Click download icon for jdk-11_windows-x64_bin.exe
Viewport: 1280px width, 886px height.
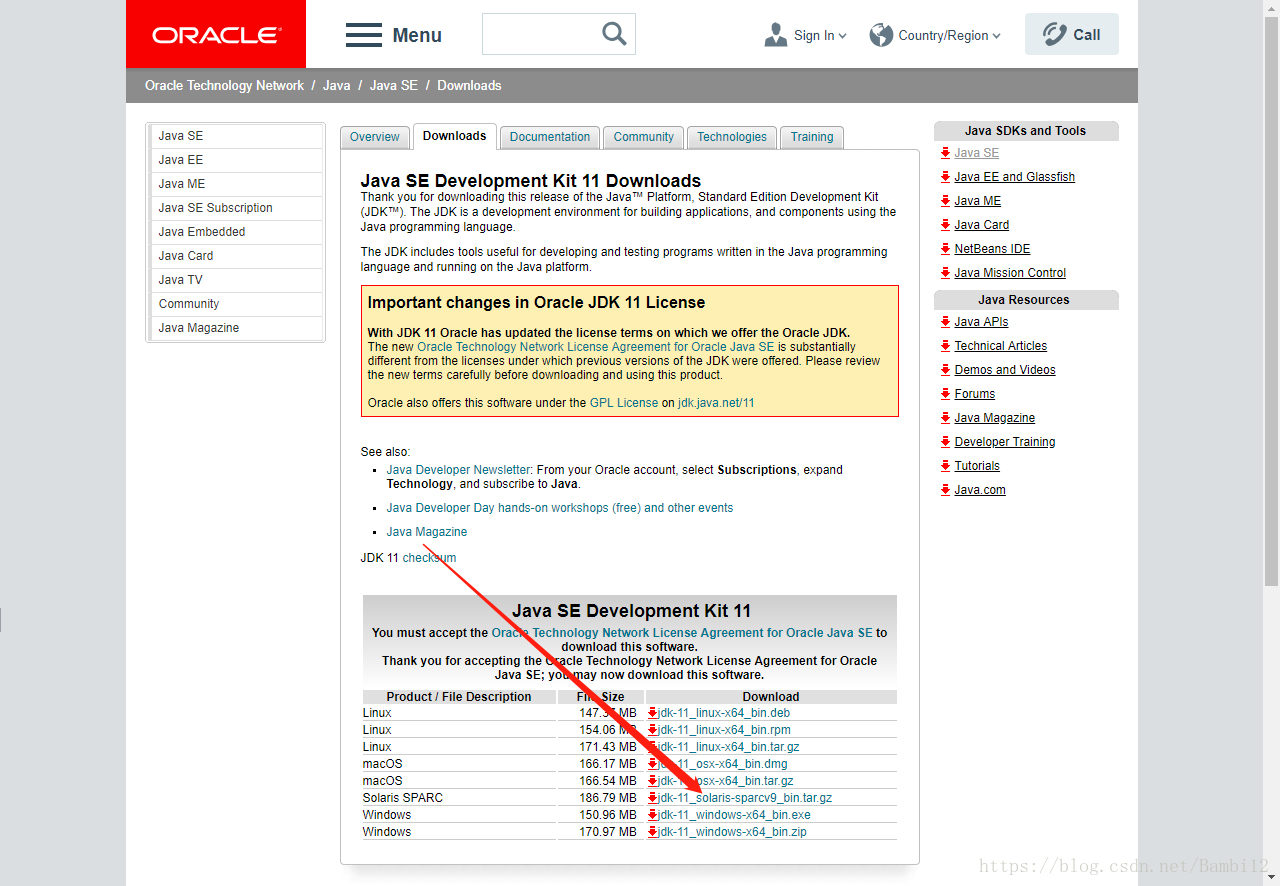[x=653, y=815]
